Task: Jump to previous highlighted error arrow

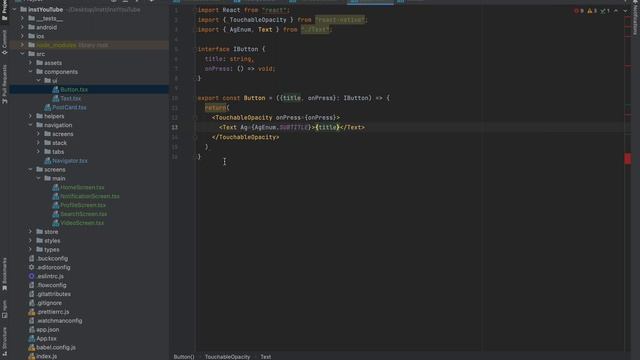Action: [x=616, y=11]
